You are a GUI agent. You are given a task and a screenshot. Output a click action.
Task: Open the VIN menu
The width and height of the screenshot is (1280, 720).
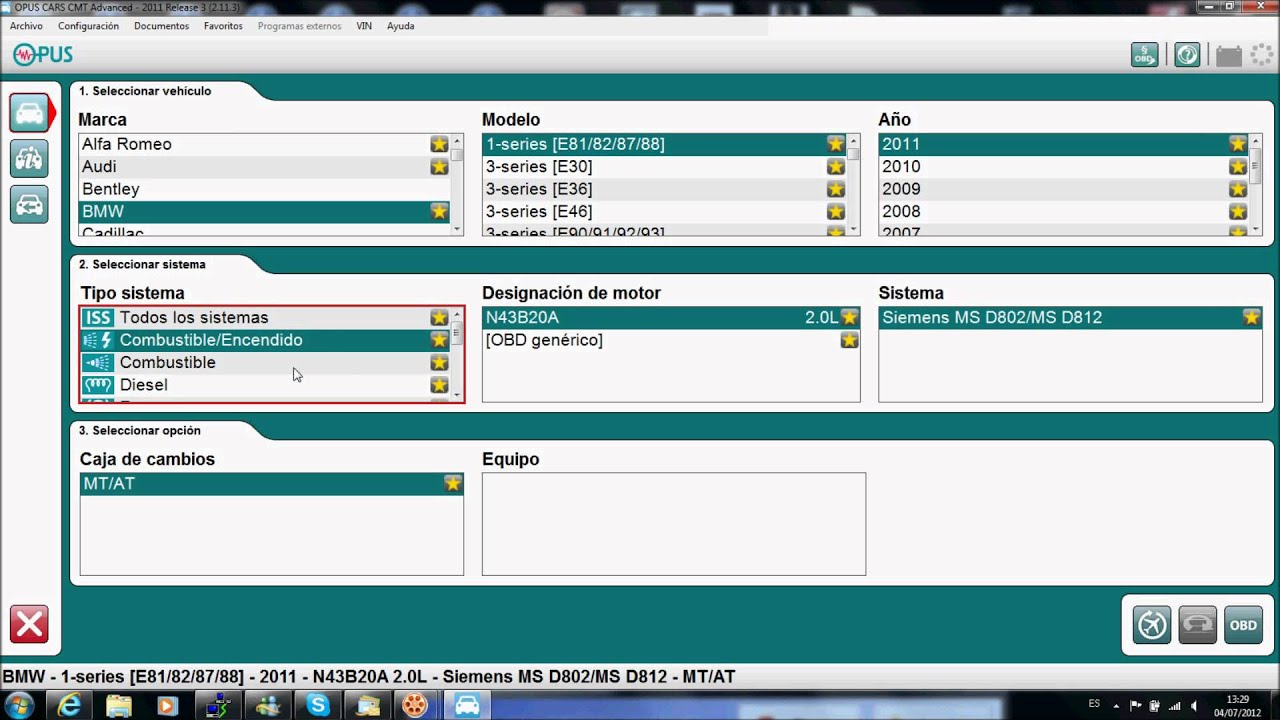[364, 26]
